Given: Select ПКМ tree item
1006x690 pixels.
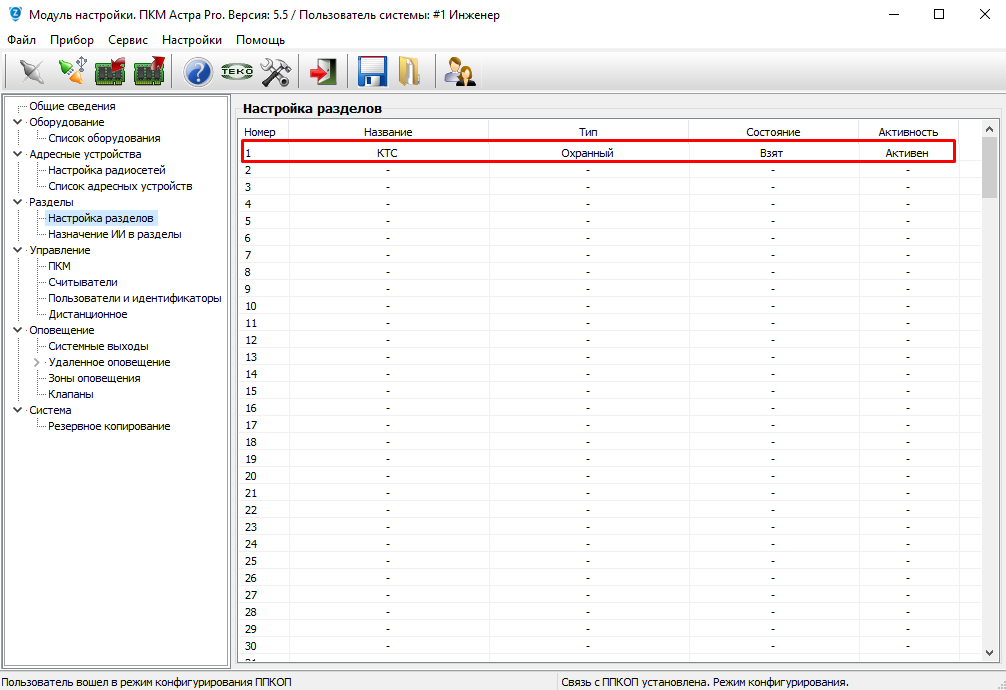Looking at the screenshot, I should (59, 266).
